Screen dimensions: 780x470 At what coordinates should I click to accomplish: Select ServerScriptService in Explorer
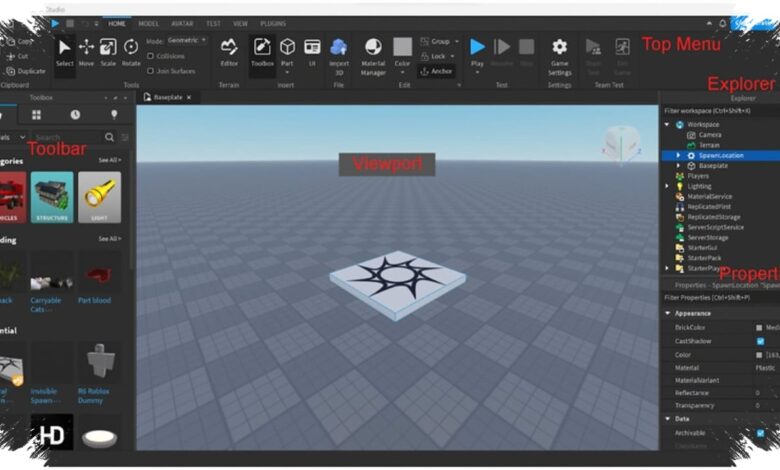point(715,227)
